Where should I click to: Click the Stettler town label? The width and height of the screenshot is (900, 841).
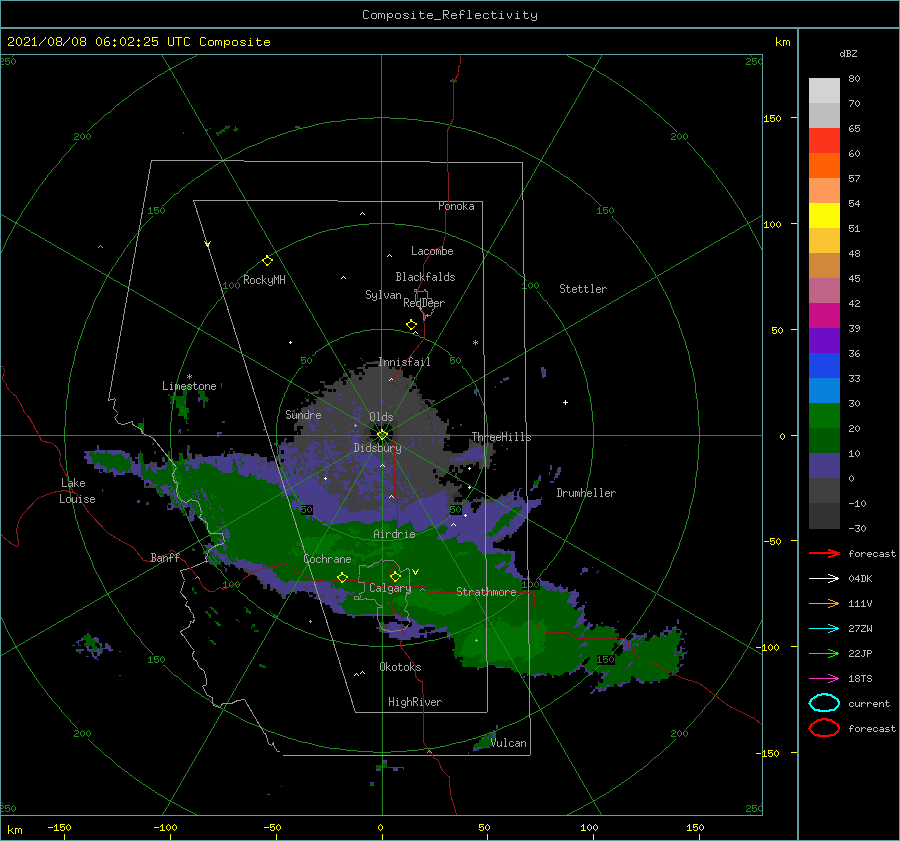[x=583, y=289]
